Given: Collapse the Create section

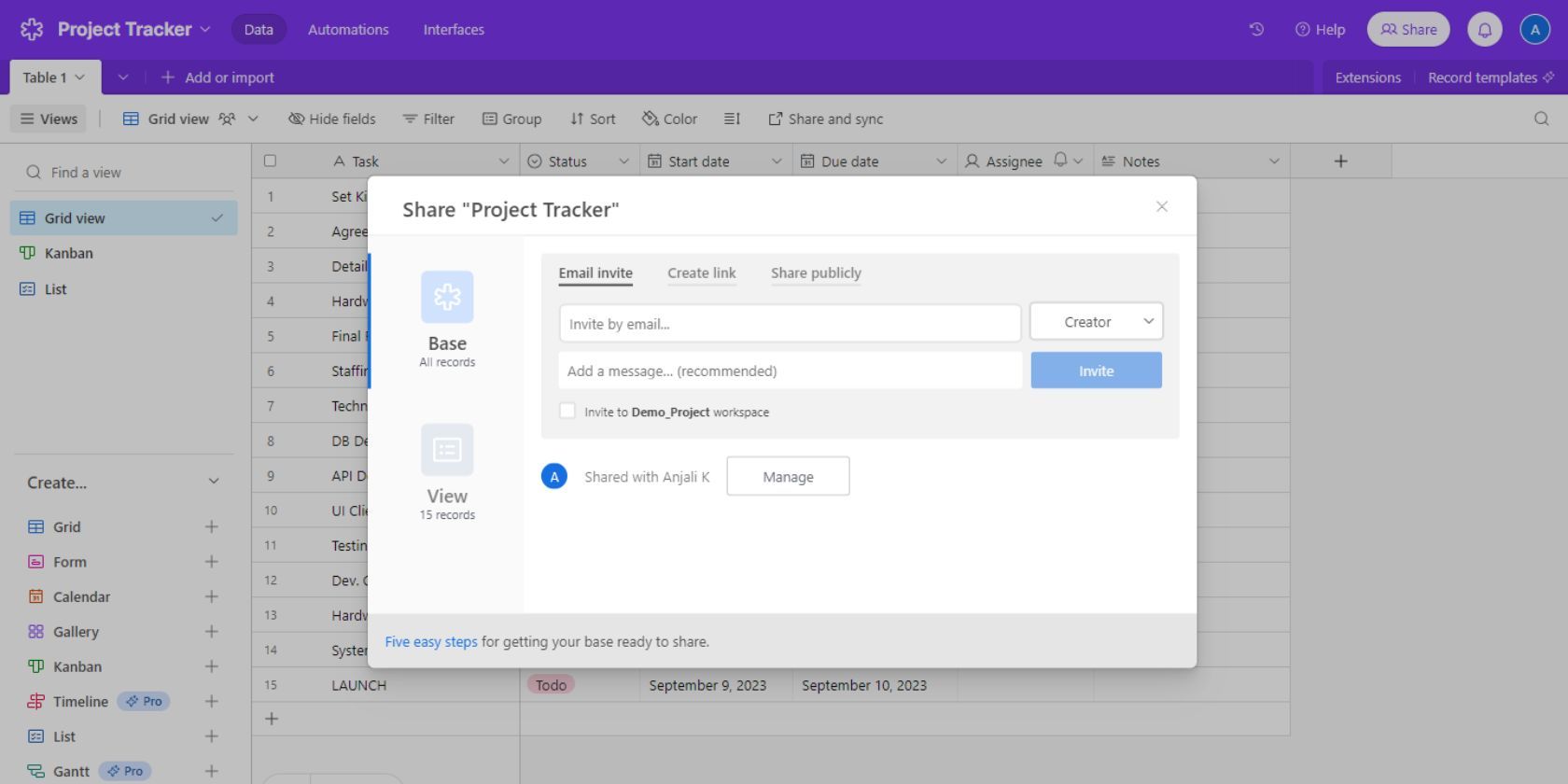Looking at the screenshot, I should point(213,482).
